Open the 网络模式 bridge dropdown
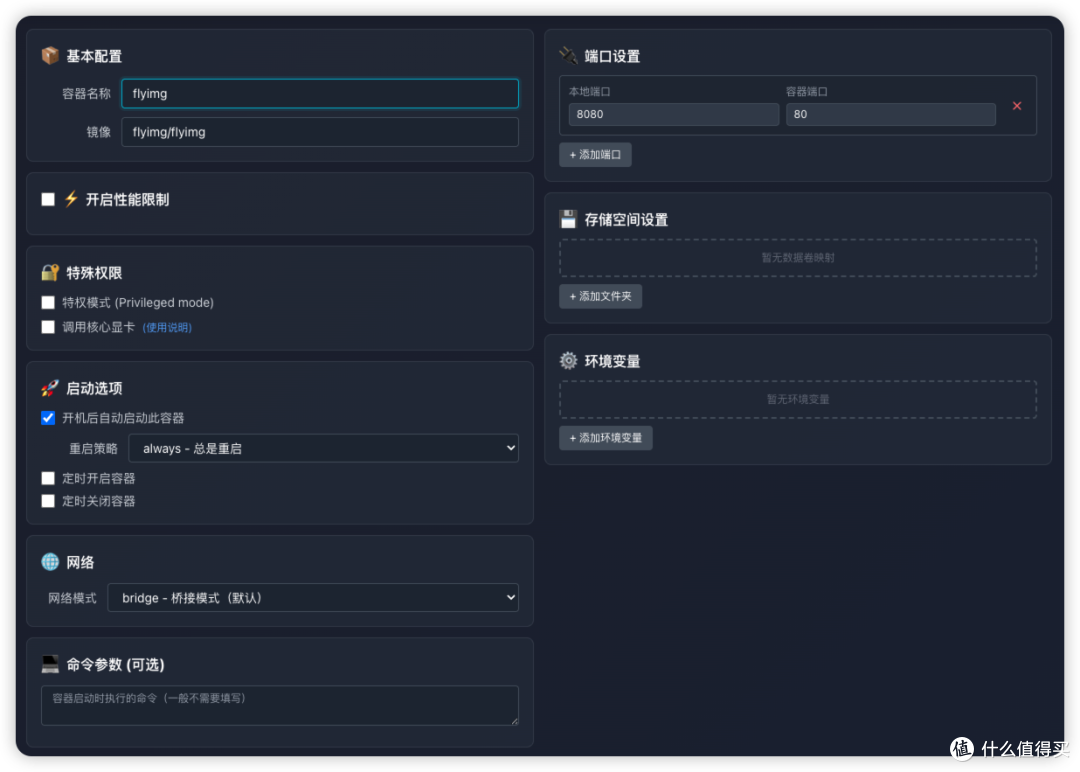The image size is (1080, 772). (x=313, y=598)
